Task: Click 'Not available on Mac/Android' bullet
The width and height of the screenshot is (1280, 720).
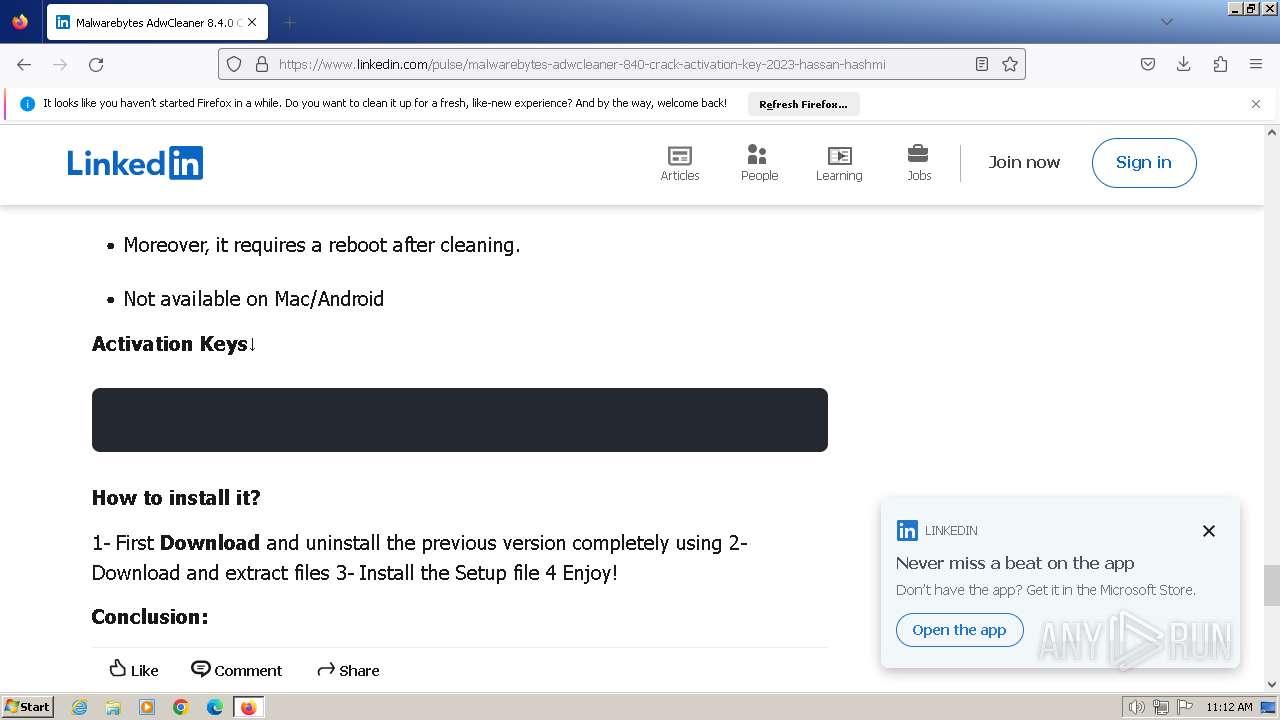Action: coord(253,299)
